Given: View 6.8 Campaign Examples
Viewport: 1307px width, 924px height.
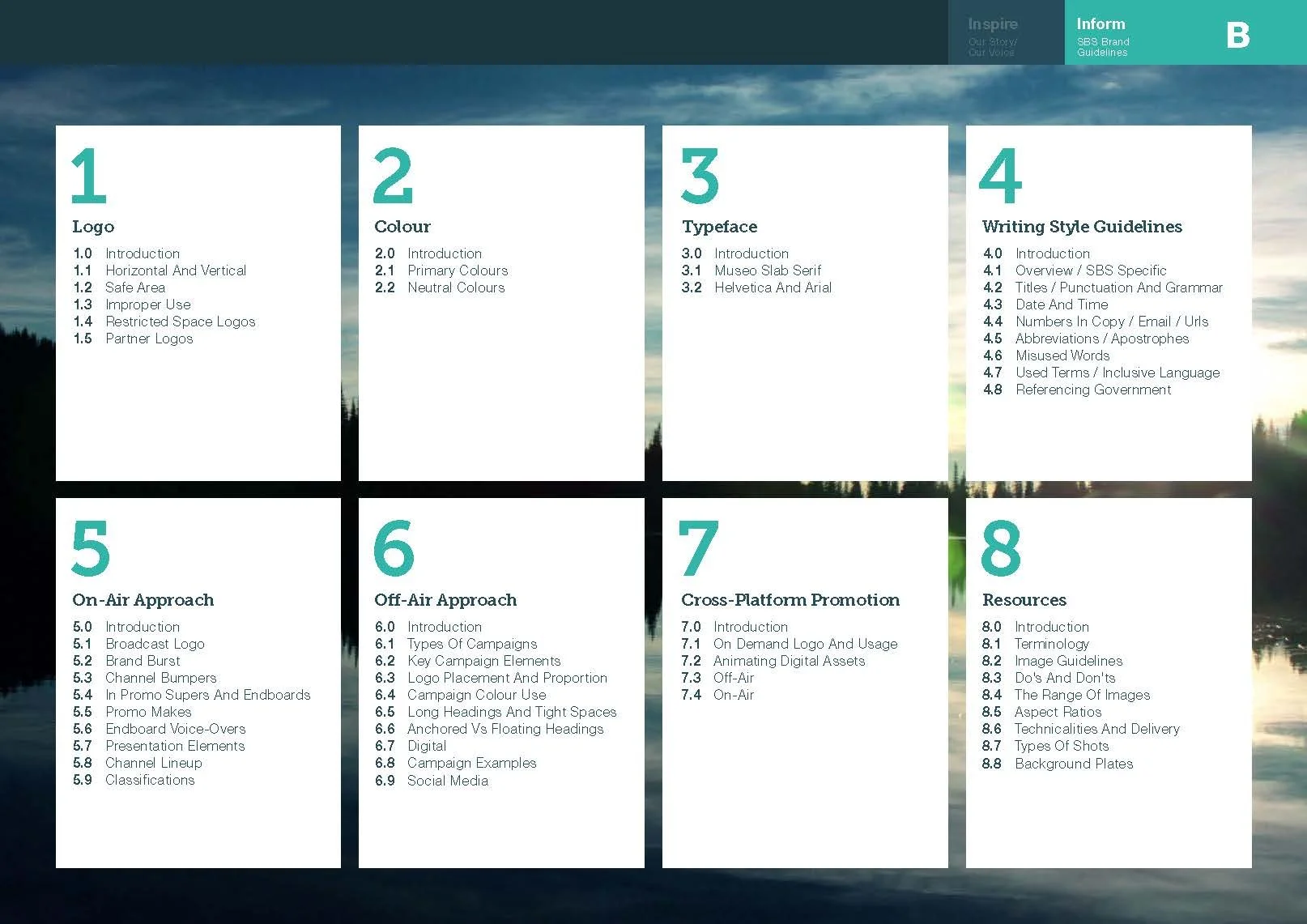Looking at the screenshot, I should [456, 763].
